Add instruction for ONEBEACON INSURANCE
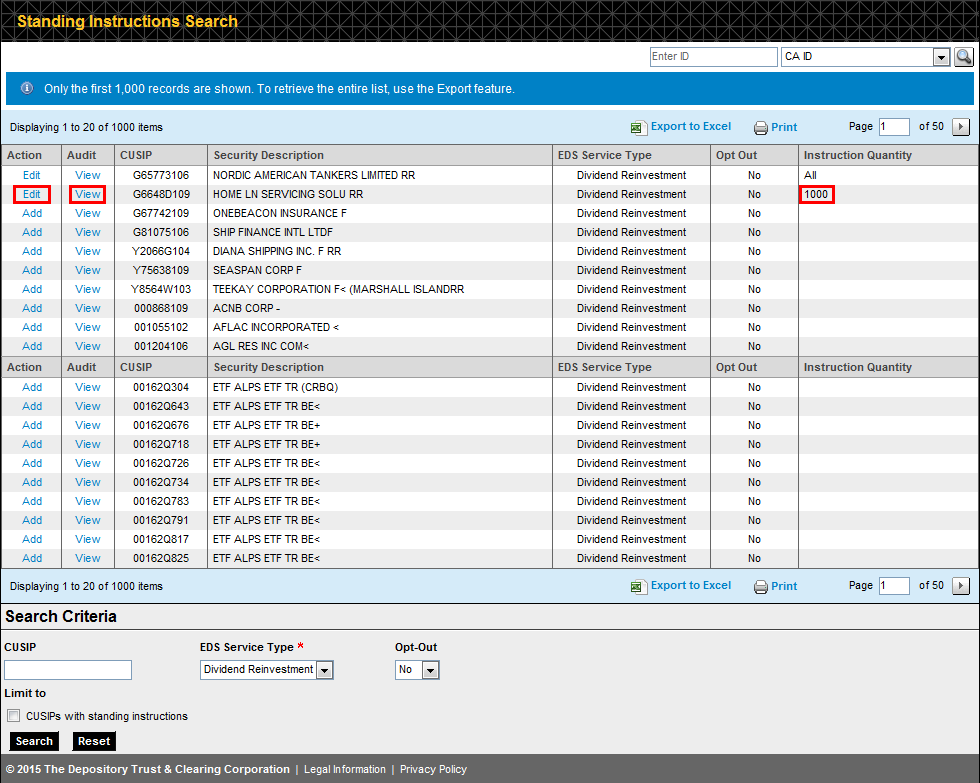Screen dimensions: 980x783 31,213
